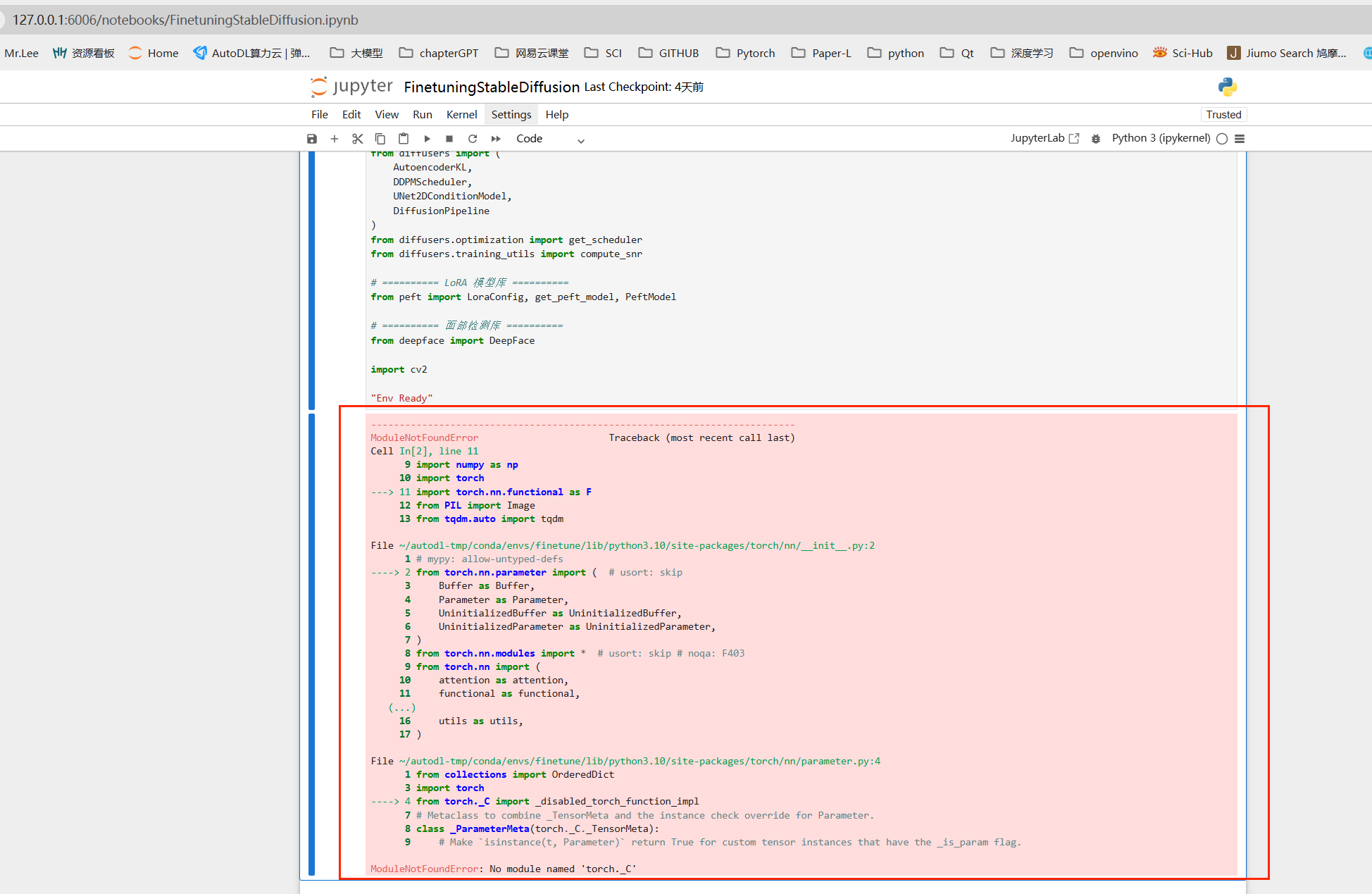Open the toolbar hamburger menu
Image resolution: width=1372 pixels, height=894 pixels.
[1240, 139]
